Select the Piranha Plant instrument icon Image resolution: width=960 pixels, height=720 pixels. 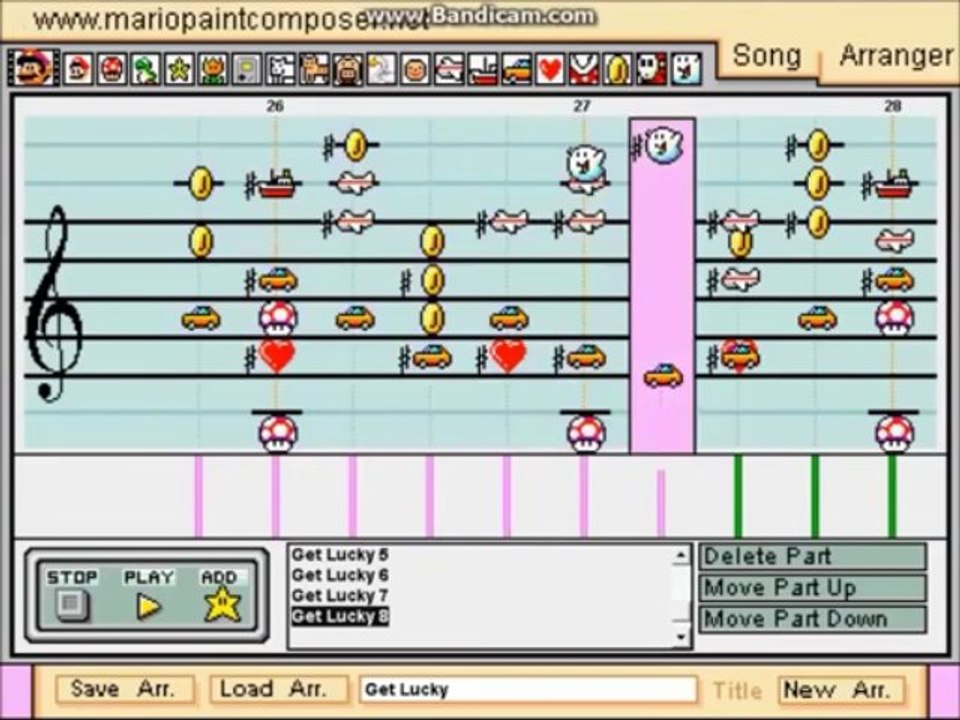[x=583, y=69]
